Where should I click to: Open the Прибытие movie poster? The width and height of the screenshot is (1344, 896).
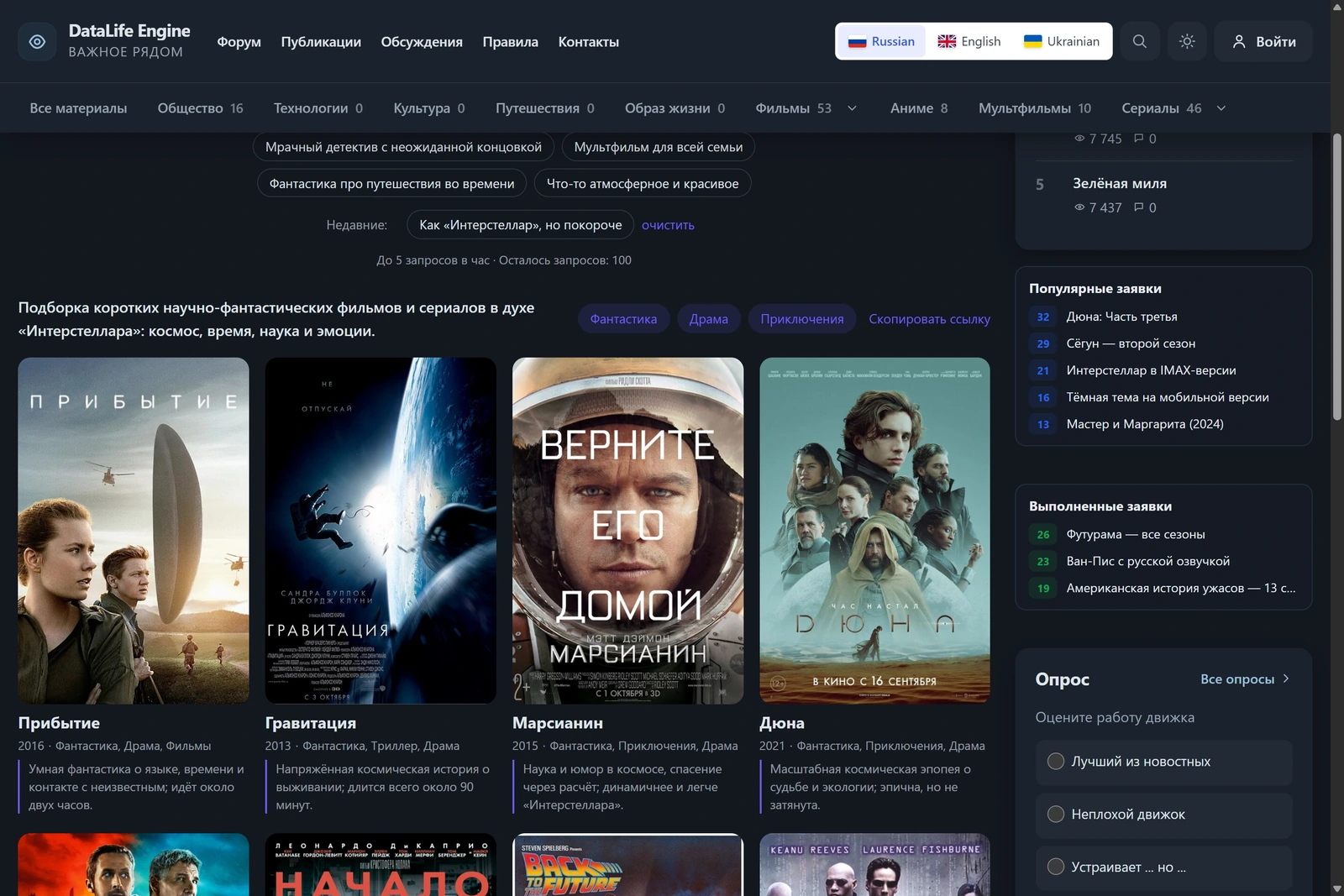[134, 531]
